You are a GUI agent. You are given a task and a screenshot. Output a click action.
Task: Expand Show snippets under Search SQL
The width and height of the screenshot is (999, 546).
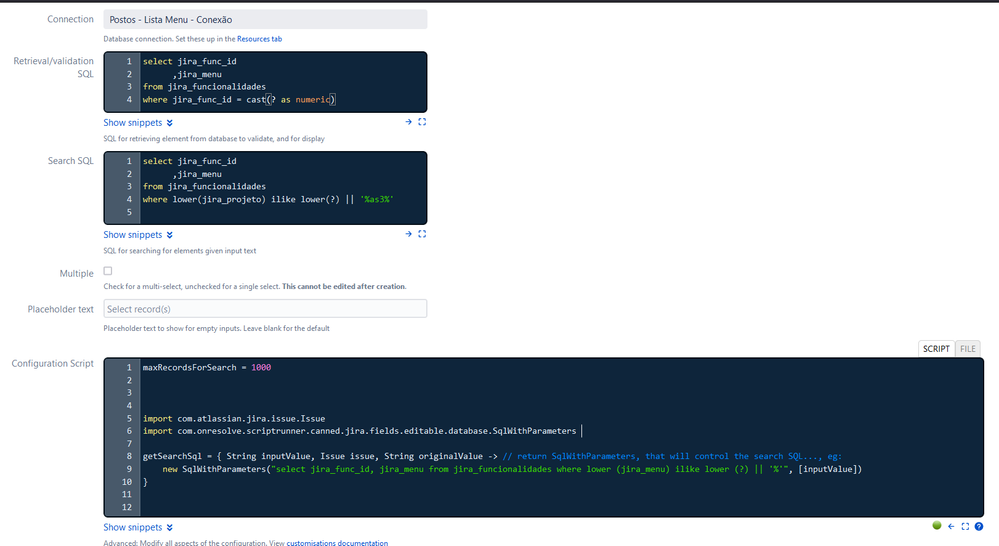coord(138,234)
